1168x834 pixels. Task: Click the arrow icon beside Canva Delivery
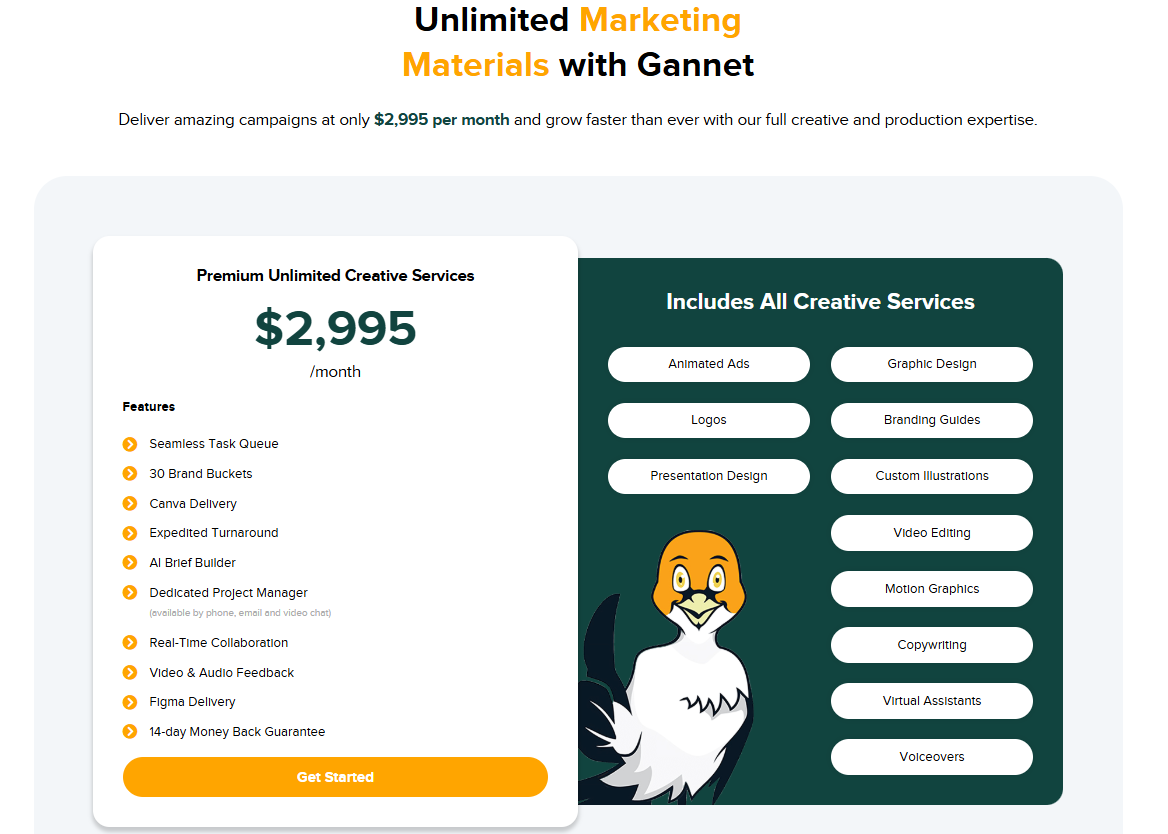tap(130, 503)
